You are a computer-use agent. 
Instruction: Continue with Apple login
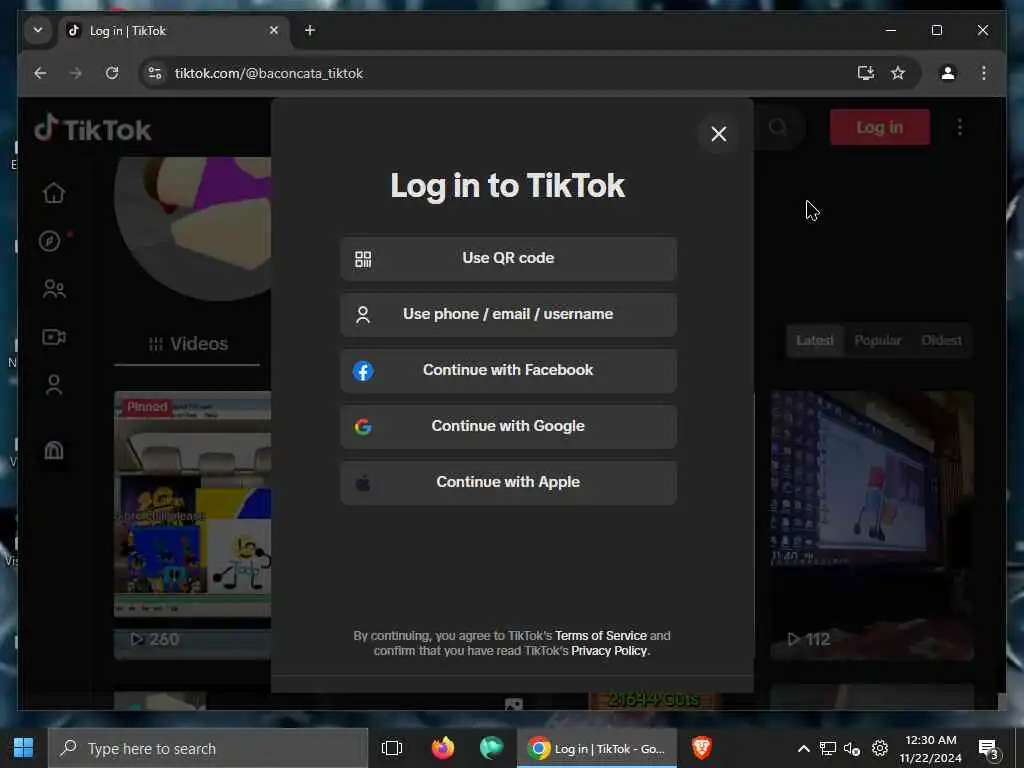click(508, 483)
